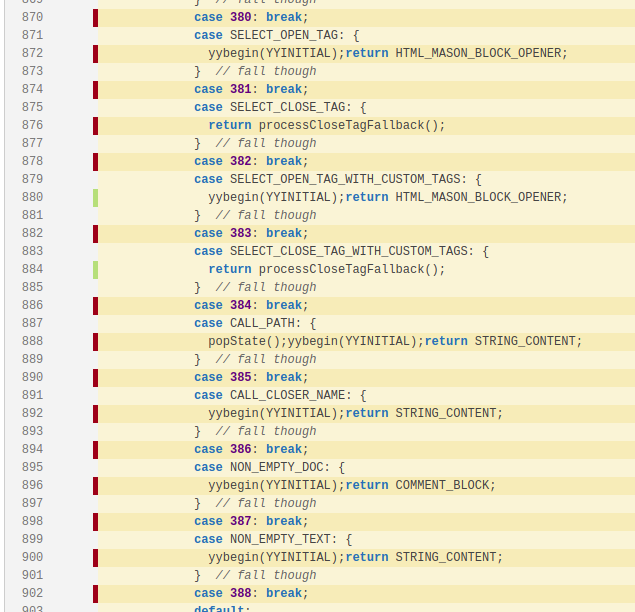Screen dimensions: 635x612
Task: Click red coverage marker on line 888
Action: coord(96,342)
